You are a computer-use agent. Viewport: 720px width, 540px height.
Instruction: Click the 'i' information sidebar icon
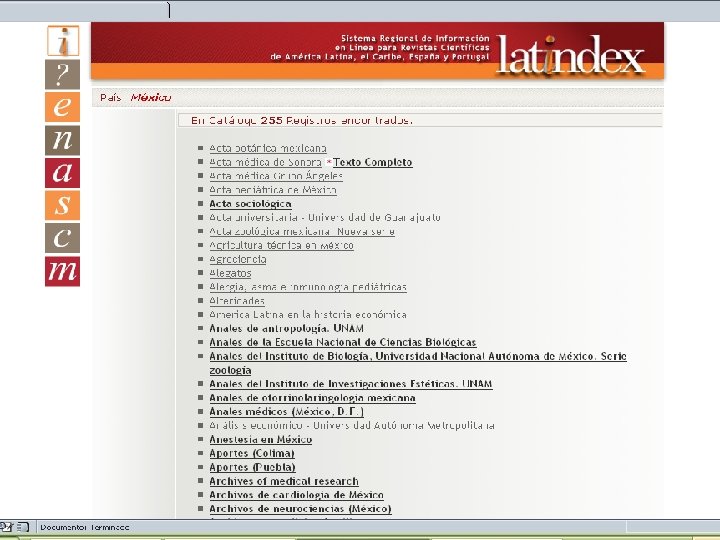click(x=63, y=41)
